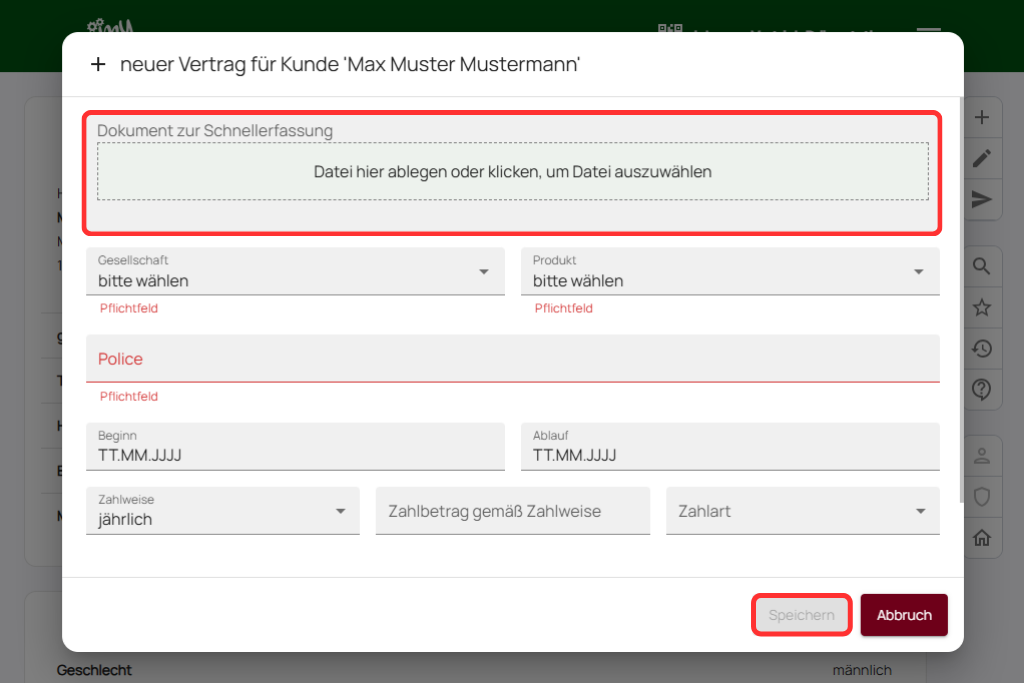Focus the Beginn date field
The width and height of the screenshot is (1024, 683).
[x=295, y=447]
